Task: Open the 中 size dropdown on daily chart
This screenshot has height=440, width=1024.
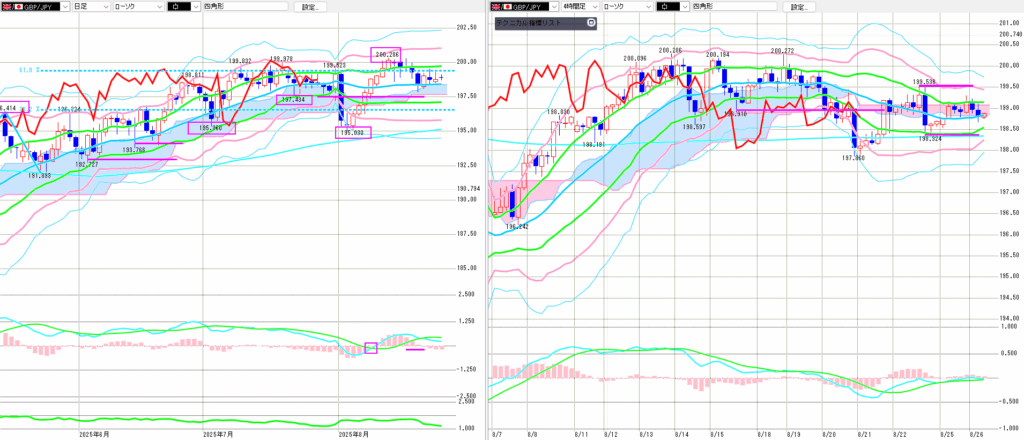Action: tap(195, 7)
